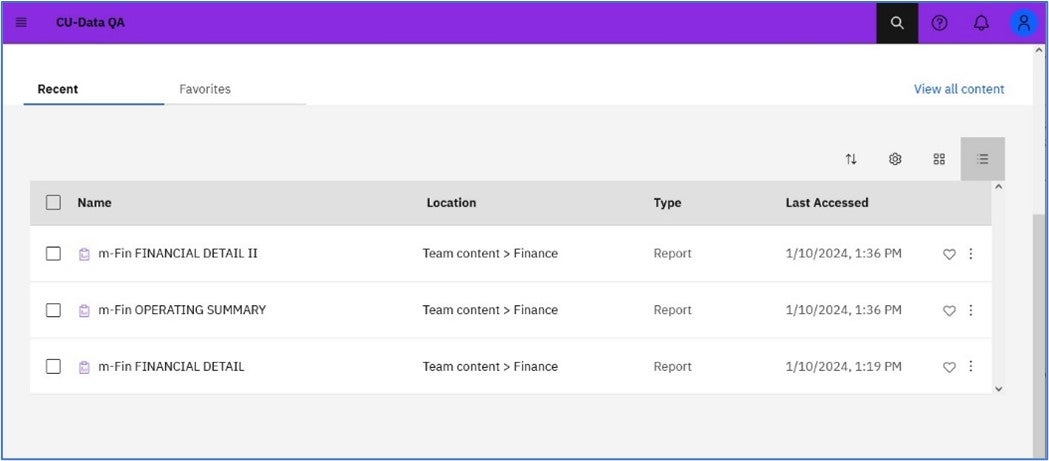This screenshot has width=1049, height=461.
Task: Favorite m-Fin FINANCIAL DETAIL II with heart
Action: click(949, 254)
